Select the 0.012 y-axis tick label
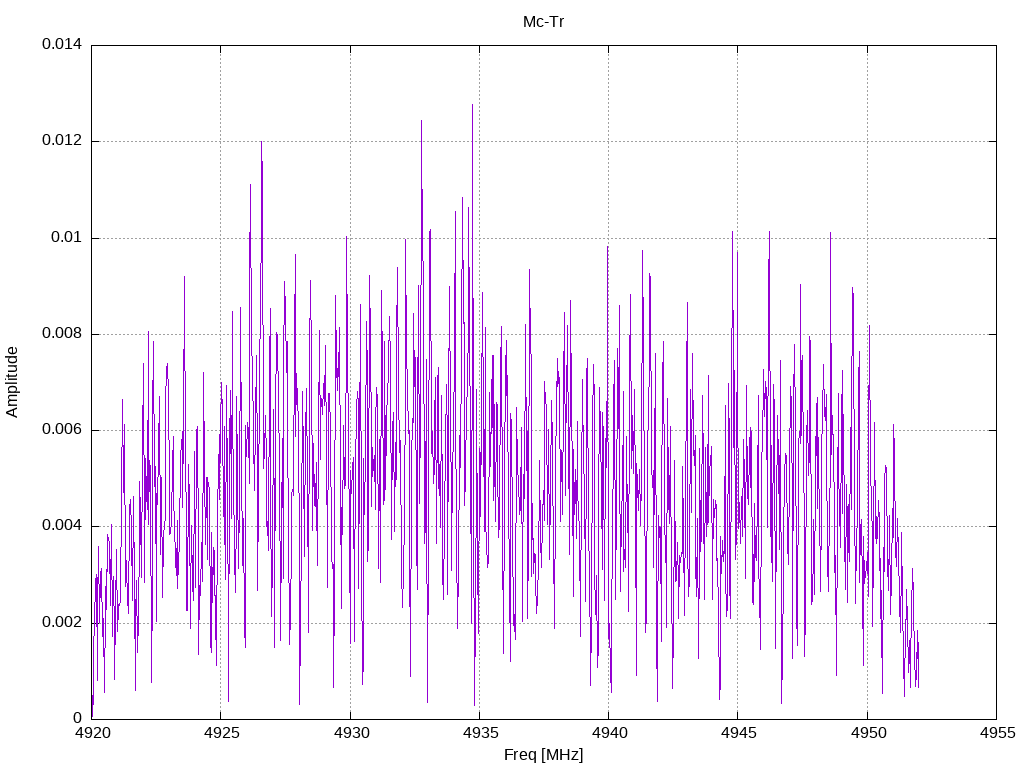 62,140
